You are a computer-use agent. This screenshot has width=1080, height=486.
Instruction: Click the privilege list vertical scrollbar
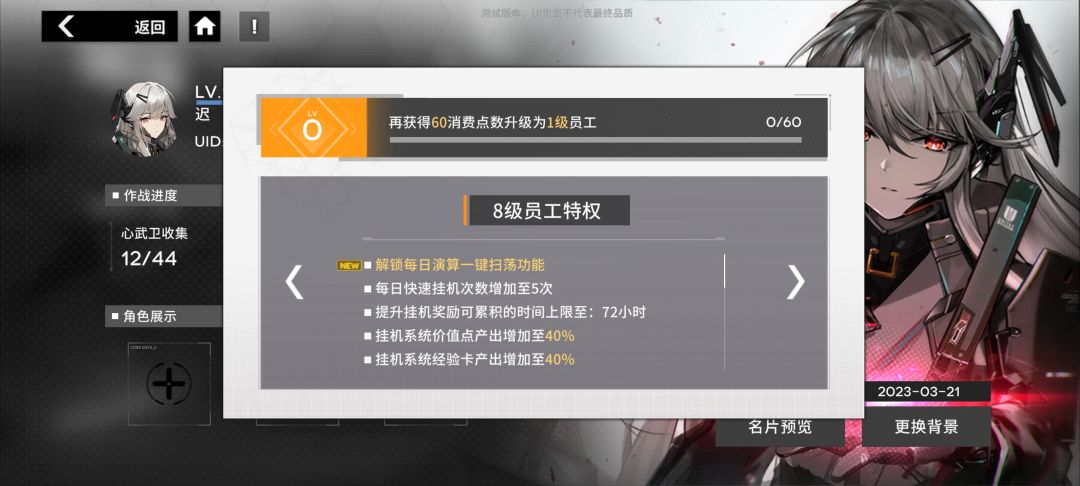click(725, 312)
